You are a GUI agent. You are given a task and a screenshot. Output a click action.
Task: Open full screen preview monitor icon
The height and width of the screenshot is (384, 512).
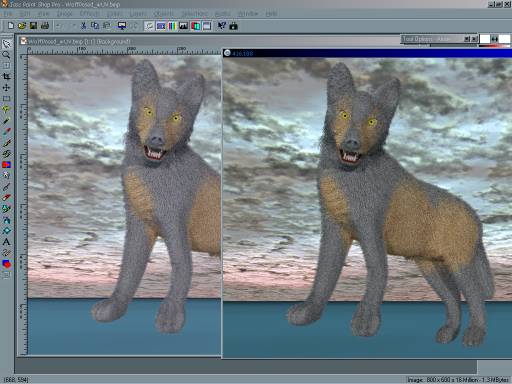pyautogui.click(x=122, y=26)
